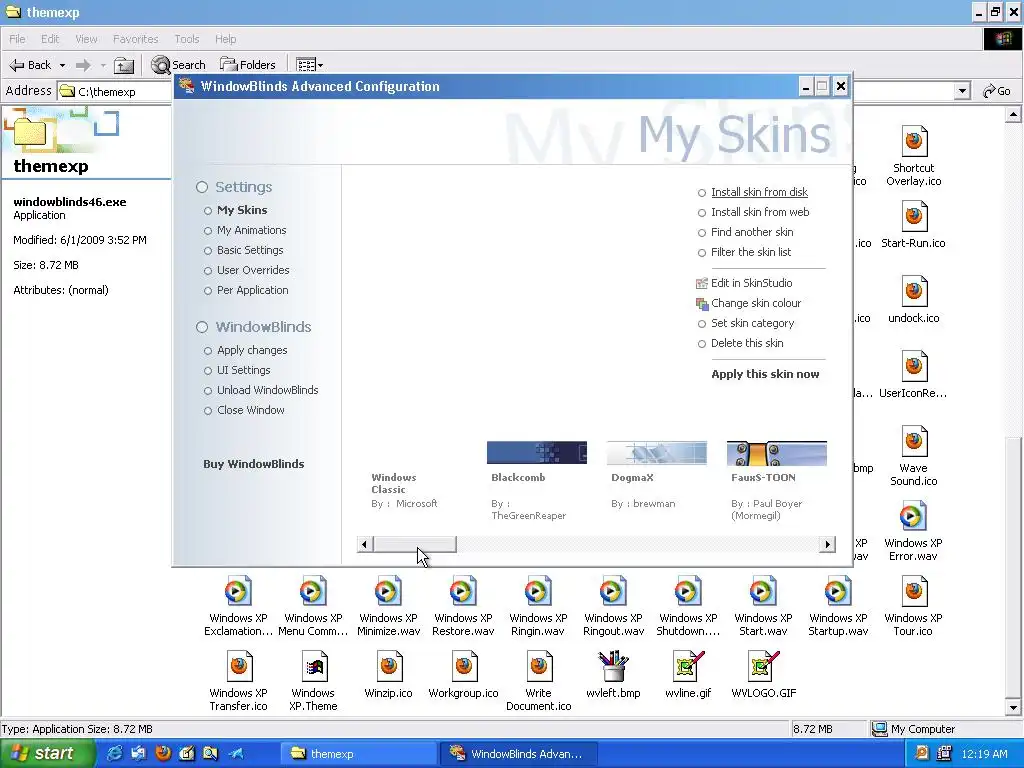Select the Start-Run.ico file
Image resolution: width=1024 pixels, height=768 pixels.
[914, 217]
